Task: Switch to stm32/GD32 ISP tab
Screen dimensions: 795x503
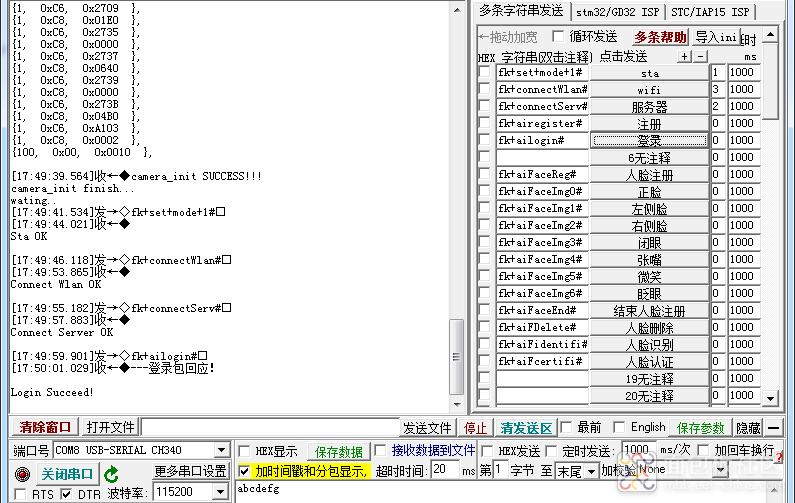Action: [617, 12]
